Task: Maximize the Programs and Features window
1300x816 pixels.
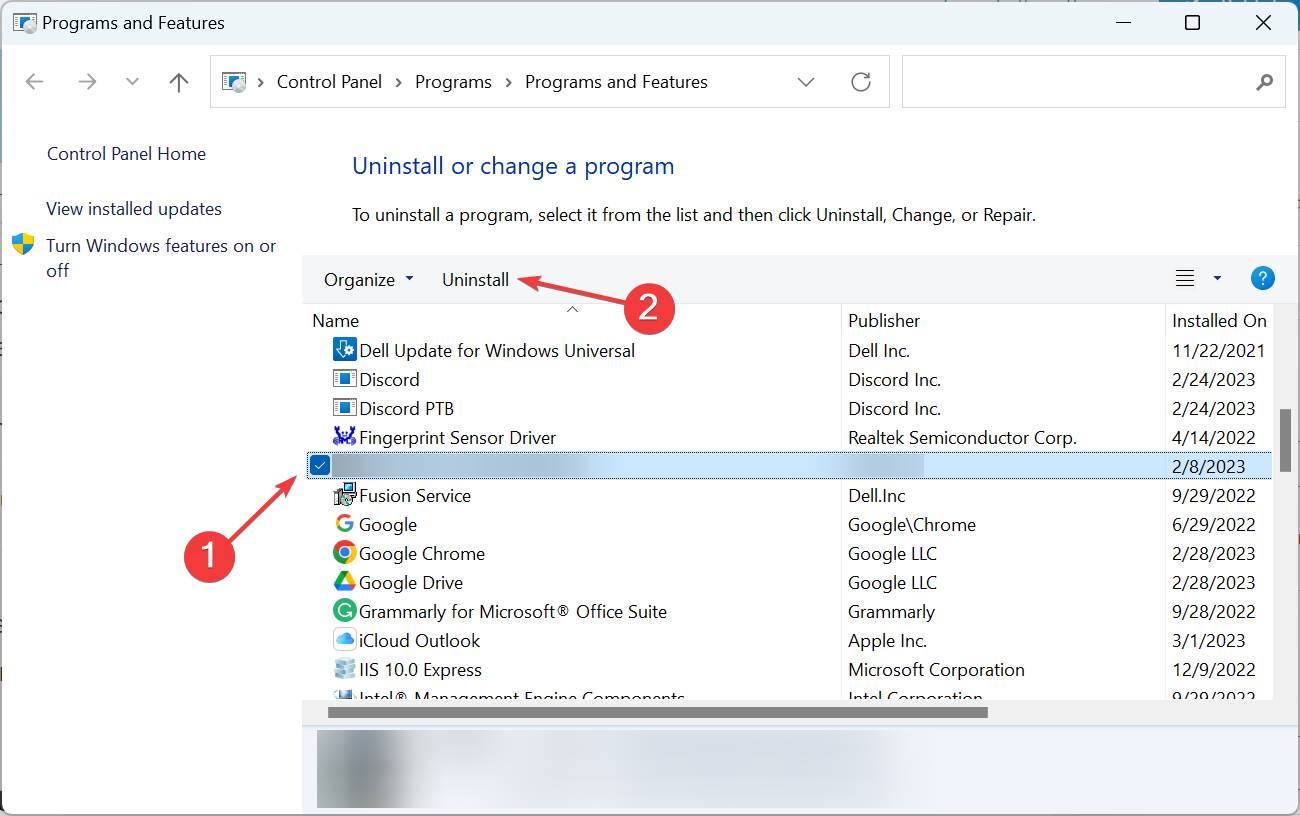Action: [1192, 22]
